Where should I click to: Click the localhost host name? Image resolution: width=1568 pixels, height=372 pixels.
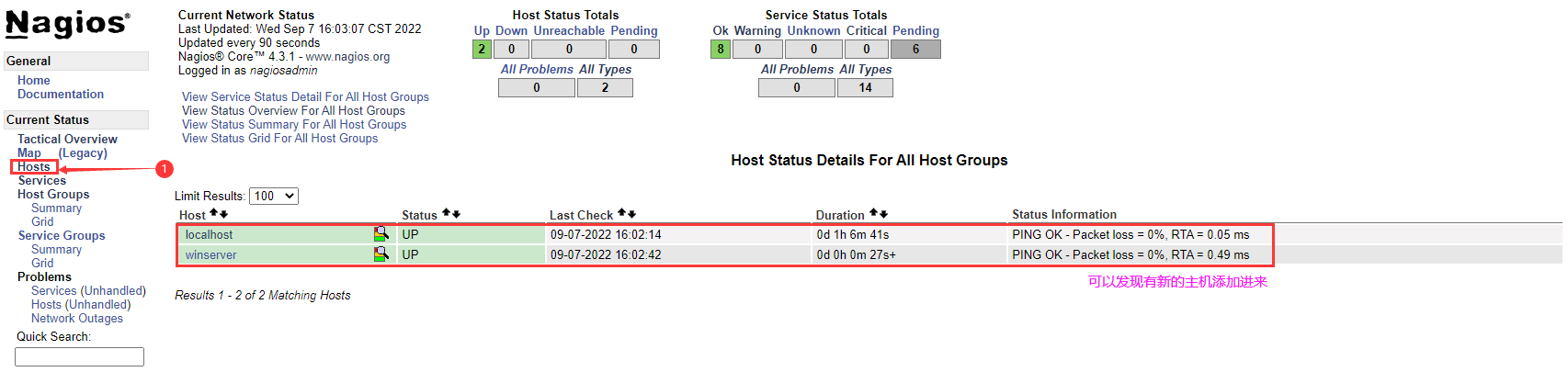[x=210, y=234]
